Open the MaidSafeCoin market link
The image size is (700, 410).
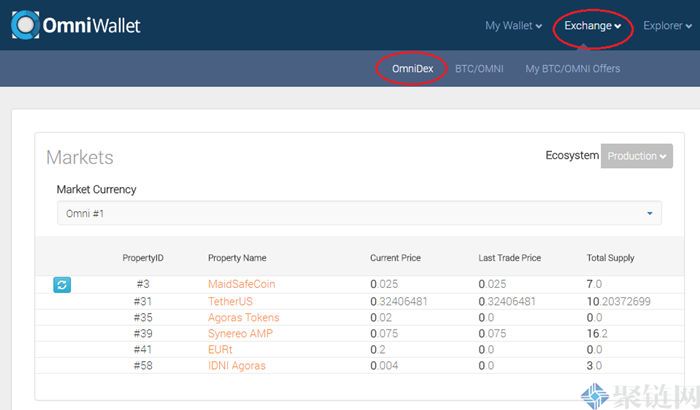point(241,285)
